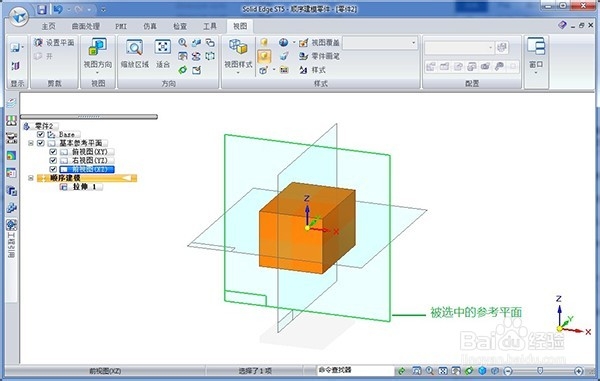Switch to the 主页 ribbon tab
Screen dimensions: 600x381
(49, 26)
